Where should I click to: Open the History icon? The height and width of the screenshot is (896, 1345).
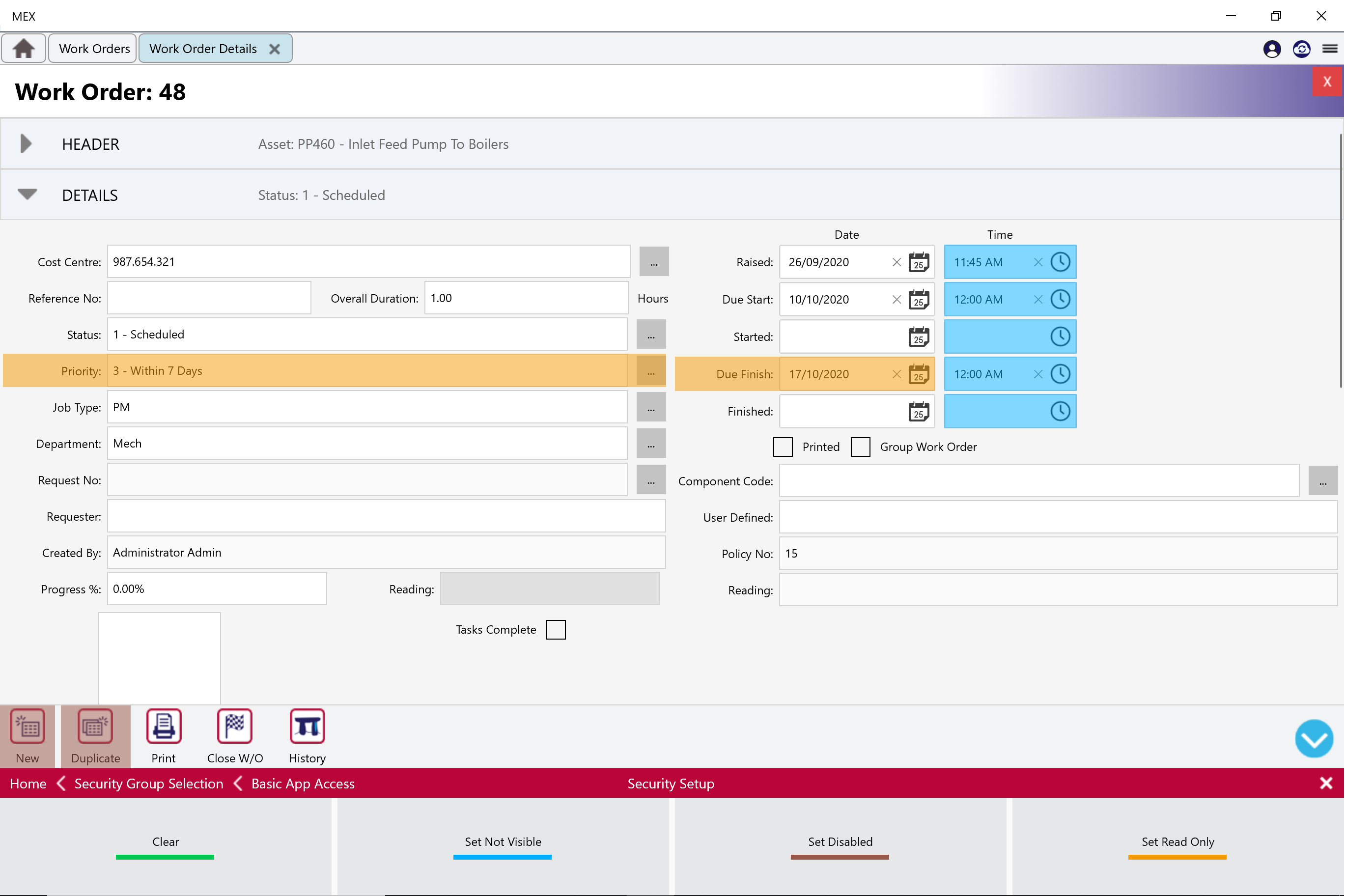[x=308, y=727]
